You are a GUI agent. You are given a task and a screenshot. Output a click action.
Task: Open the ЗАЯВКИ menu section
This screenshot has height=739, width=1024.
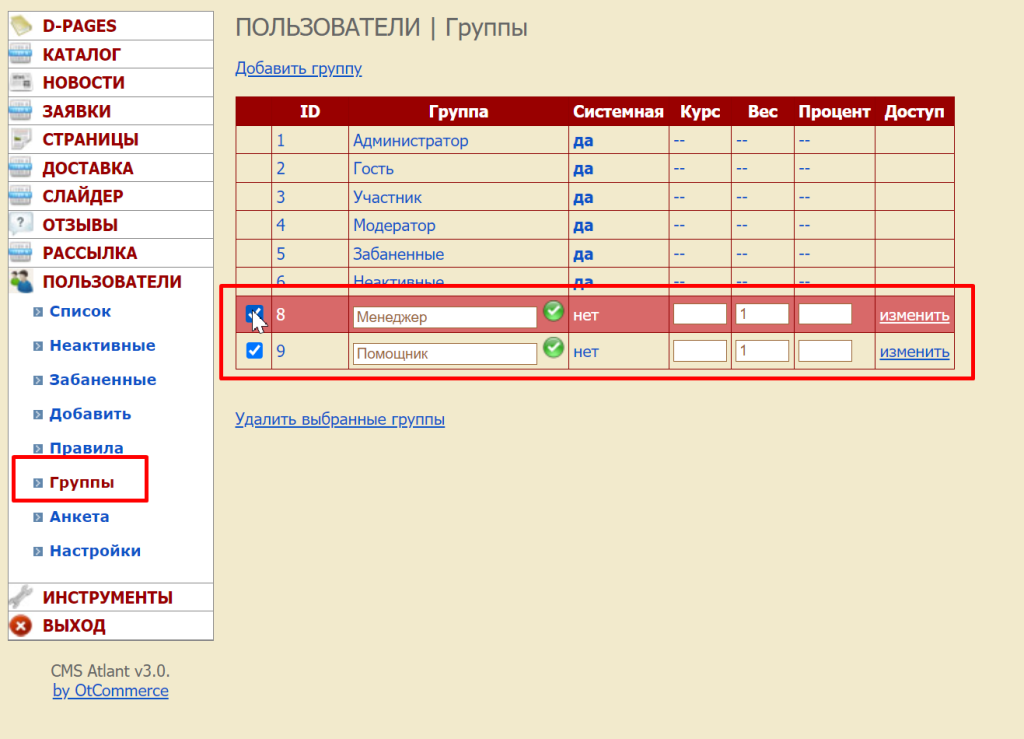[76, 111]
